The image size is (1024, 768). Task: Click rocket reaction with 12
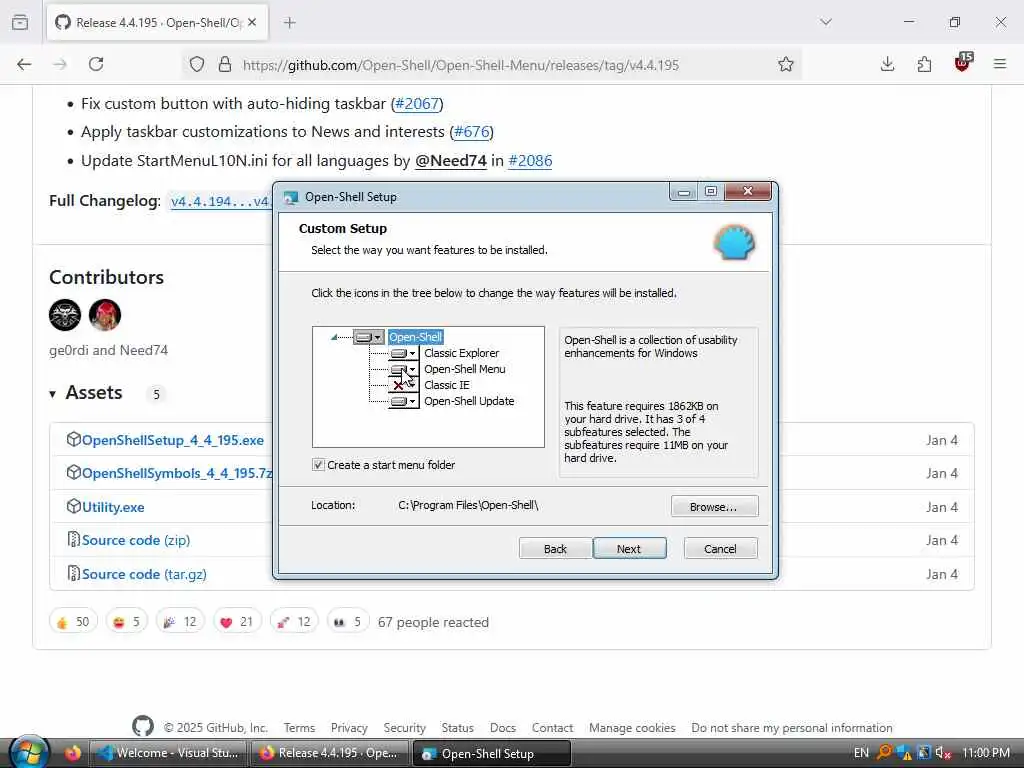pyautogui.click(x=294, y=622)
